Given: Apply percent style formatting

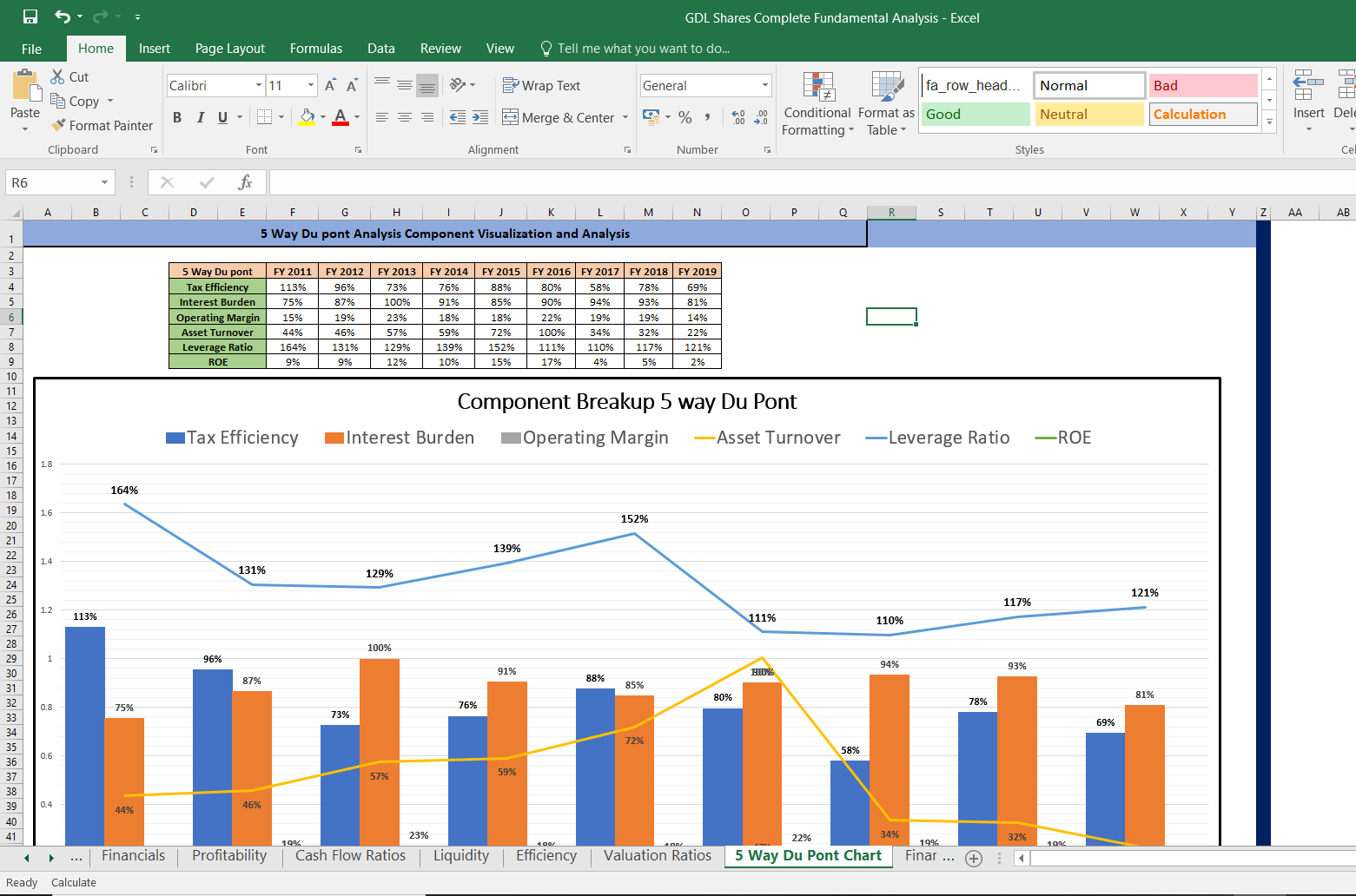Looking at the screenshot, I should pos(685,116).
